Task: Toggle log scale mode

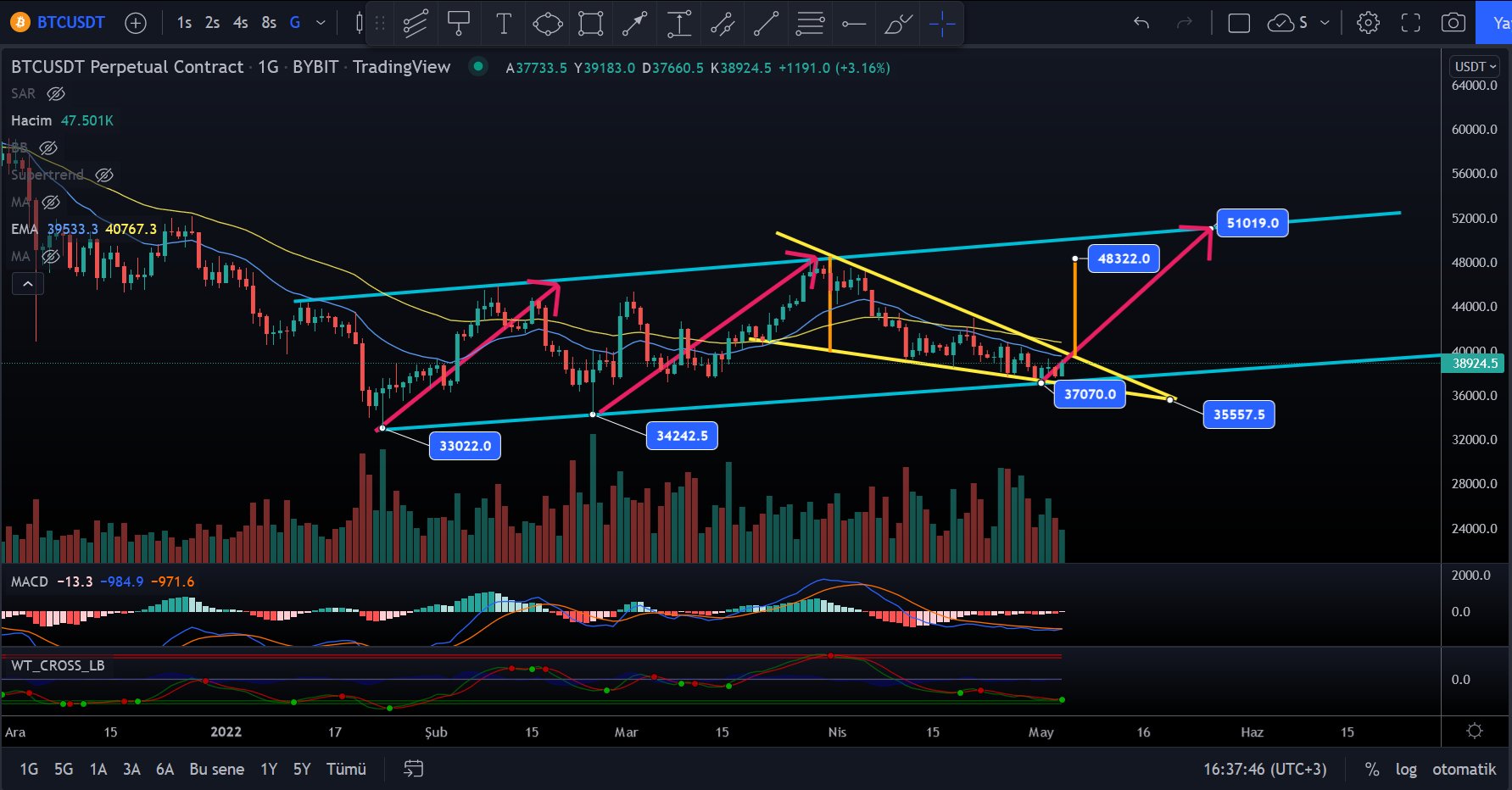Action: tap(1406, 769)
